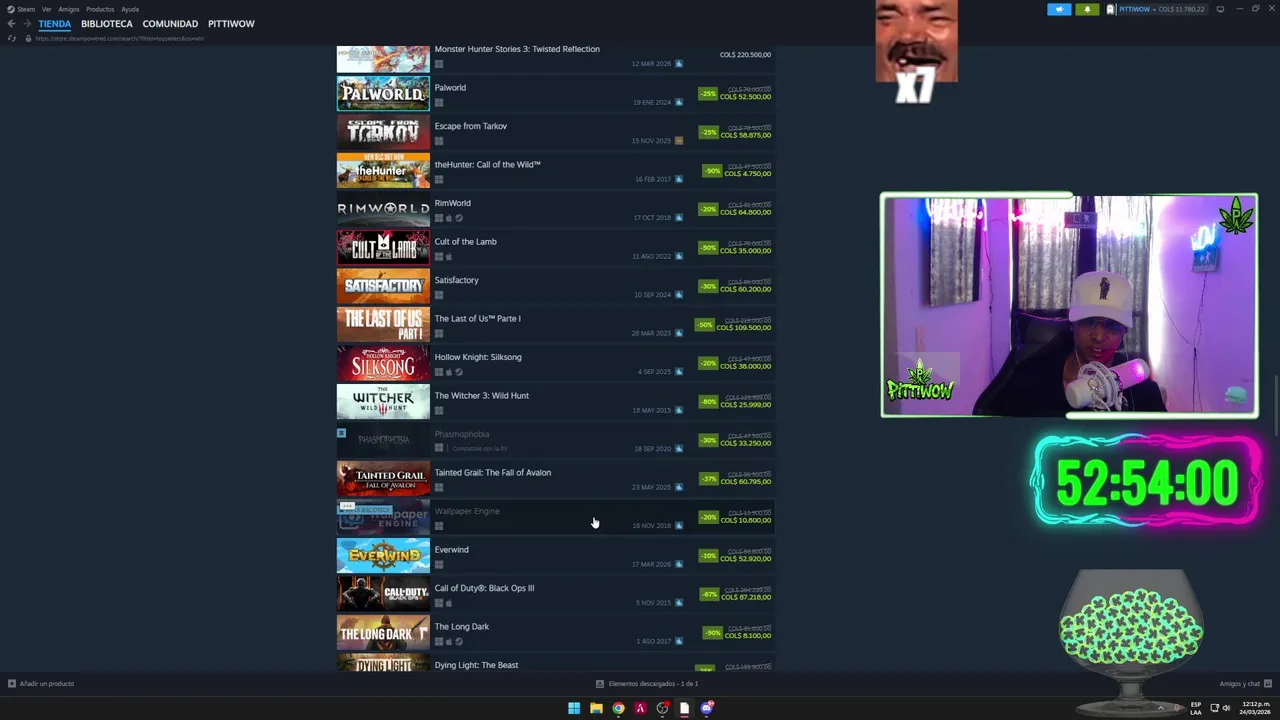Show hidden system tray icons chevron

click(x=1161, y=708)
